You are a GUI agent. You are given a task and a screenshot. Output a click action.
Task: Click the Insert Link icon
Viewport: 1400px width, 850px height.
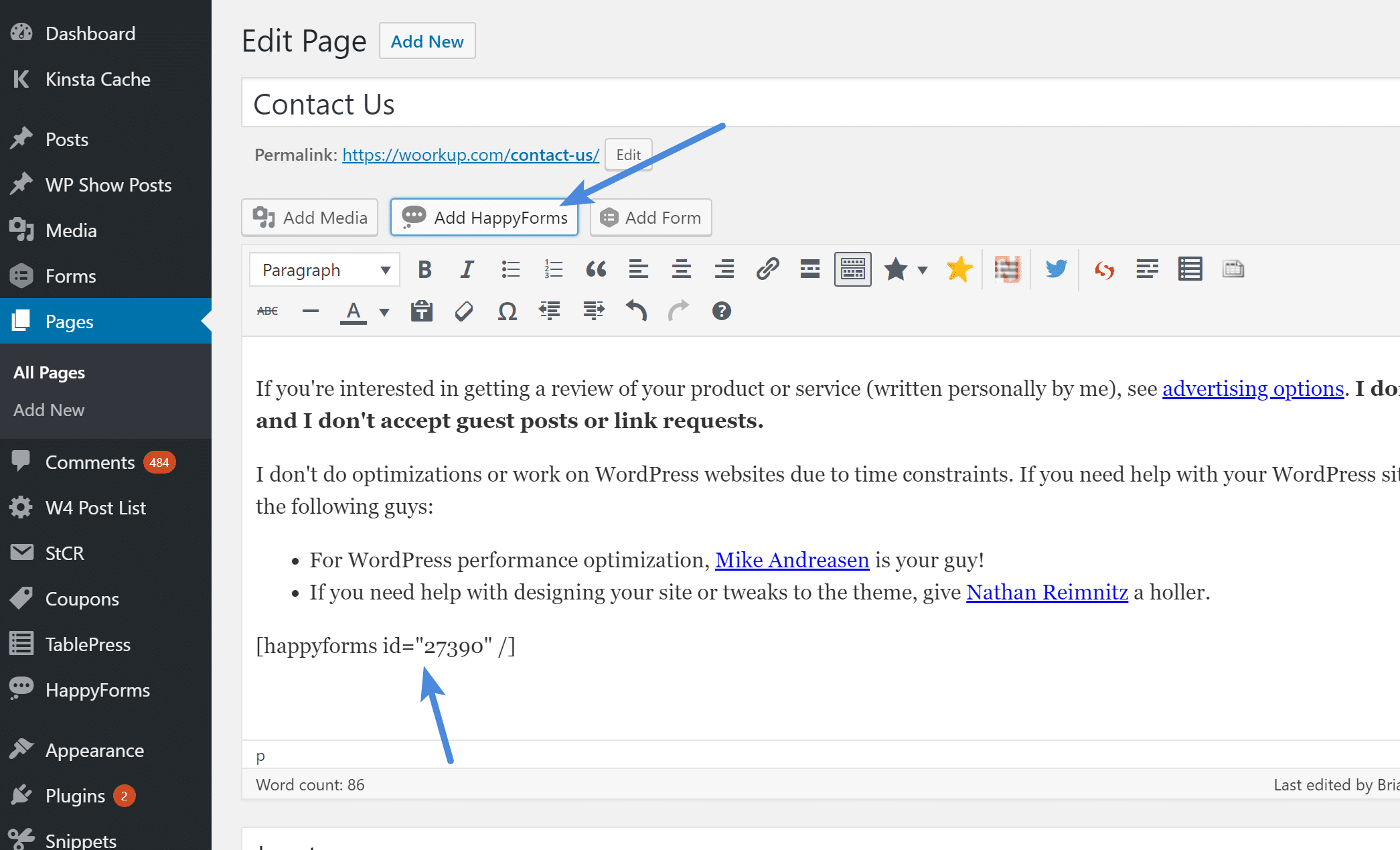[766, 268]
